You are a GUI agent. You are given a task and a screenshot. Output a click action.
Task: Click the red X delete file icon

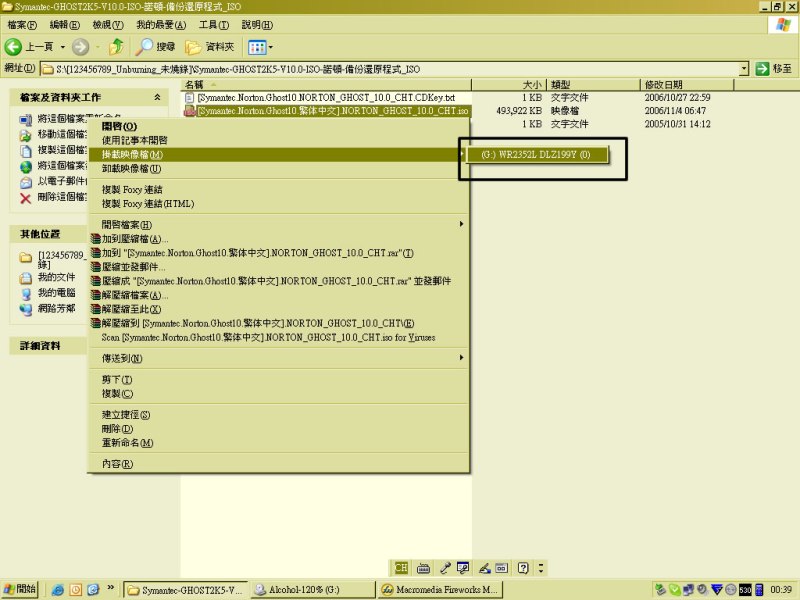[x=26, y=198]
